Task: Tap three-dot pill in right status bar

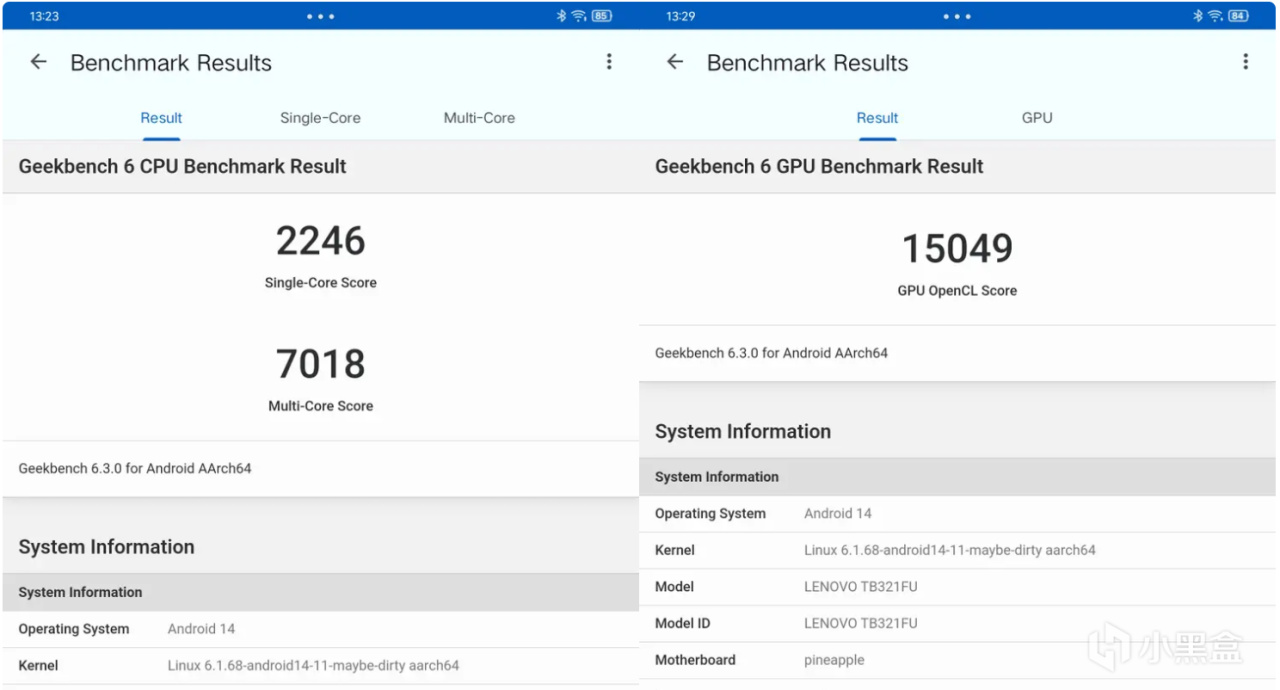Action: [x=957, y=16]
